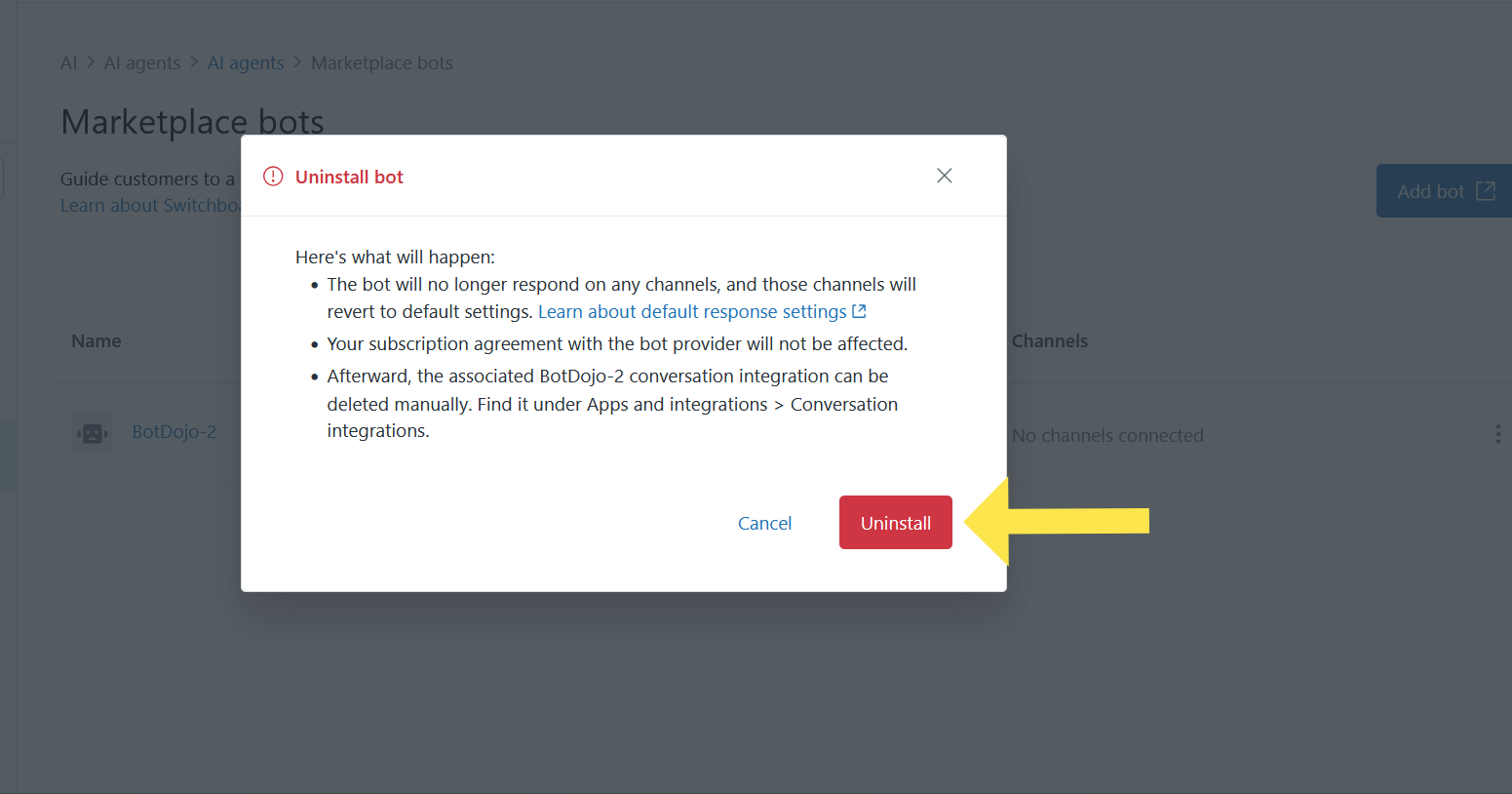Viewport: 1512px width, 794px height.
Task: Click the Name column header
Action: coord(97,341)
